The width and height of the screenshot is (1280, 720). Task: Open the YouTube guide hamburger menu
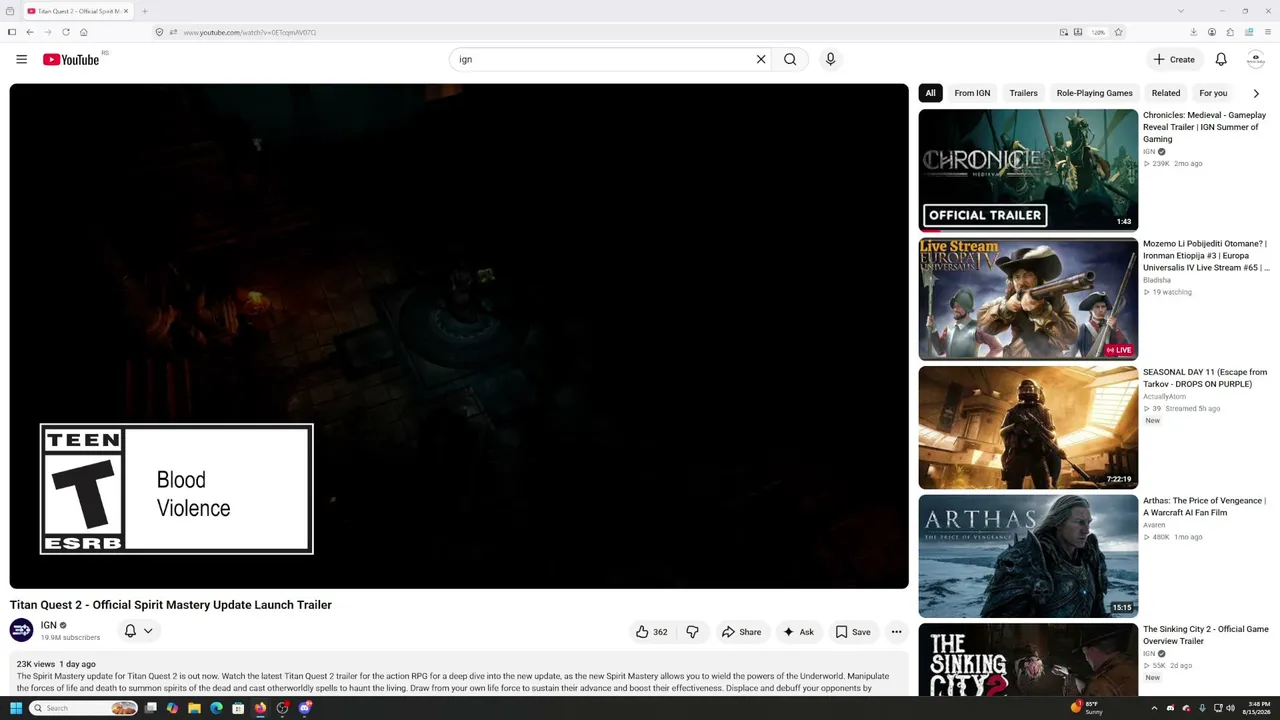tap(21, 59)
